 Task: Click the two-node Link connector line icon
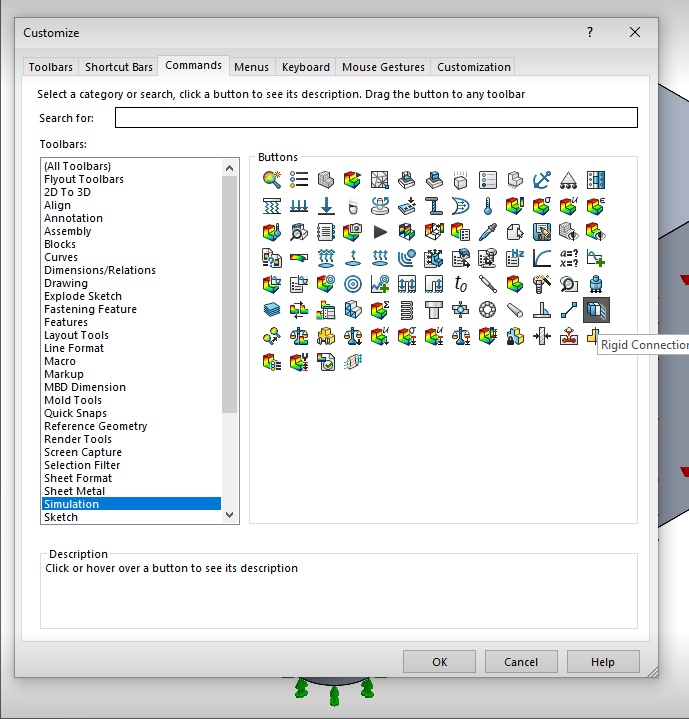[568, 310]
